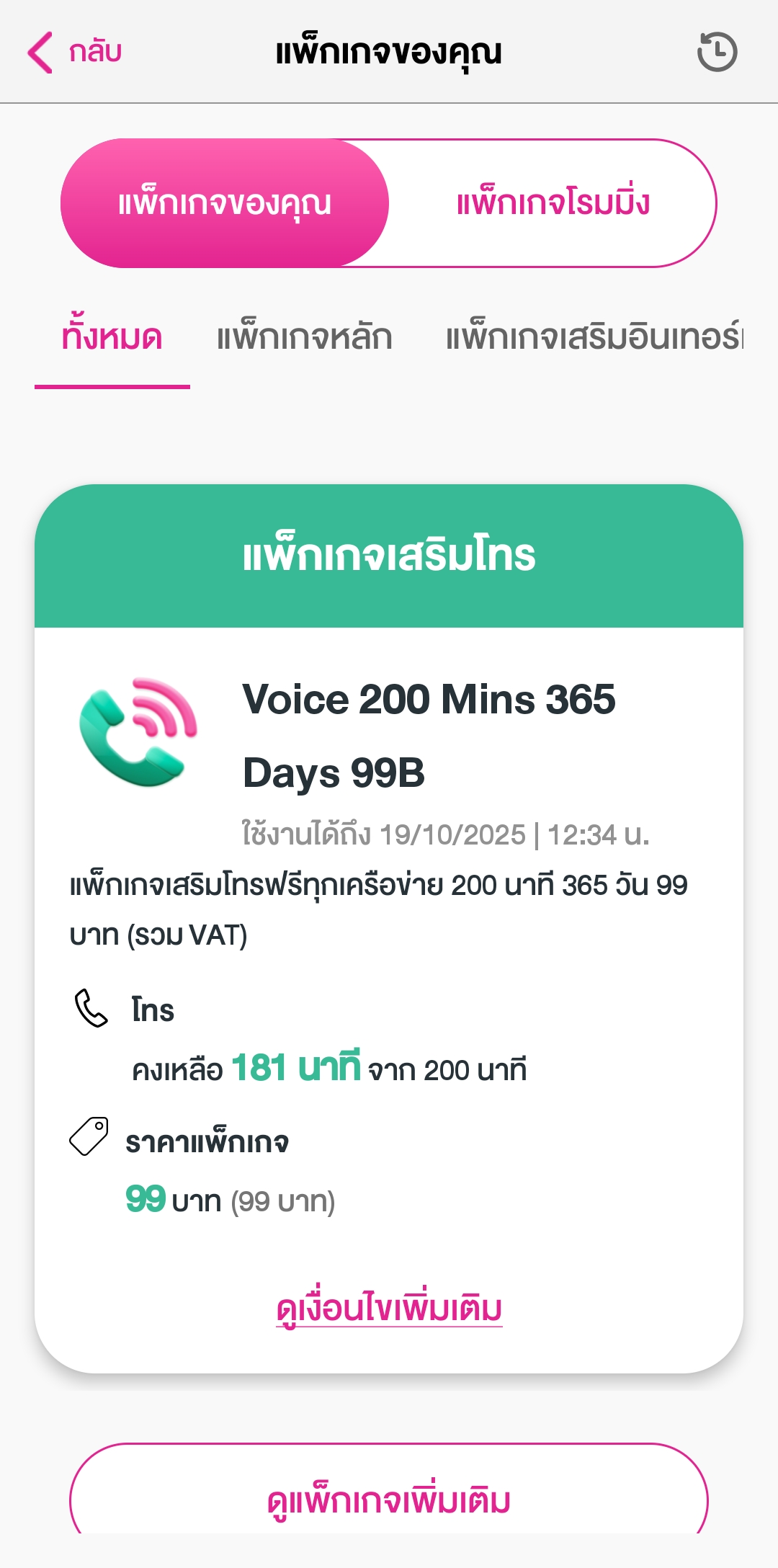Open the แพ็กเกจเสริมอินเทอร์เน็ต tab

pyautogui.click(x=595, y=337)
